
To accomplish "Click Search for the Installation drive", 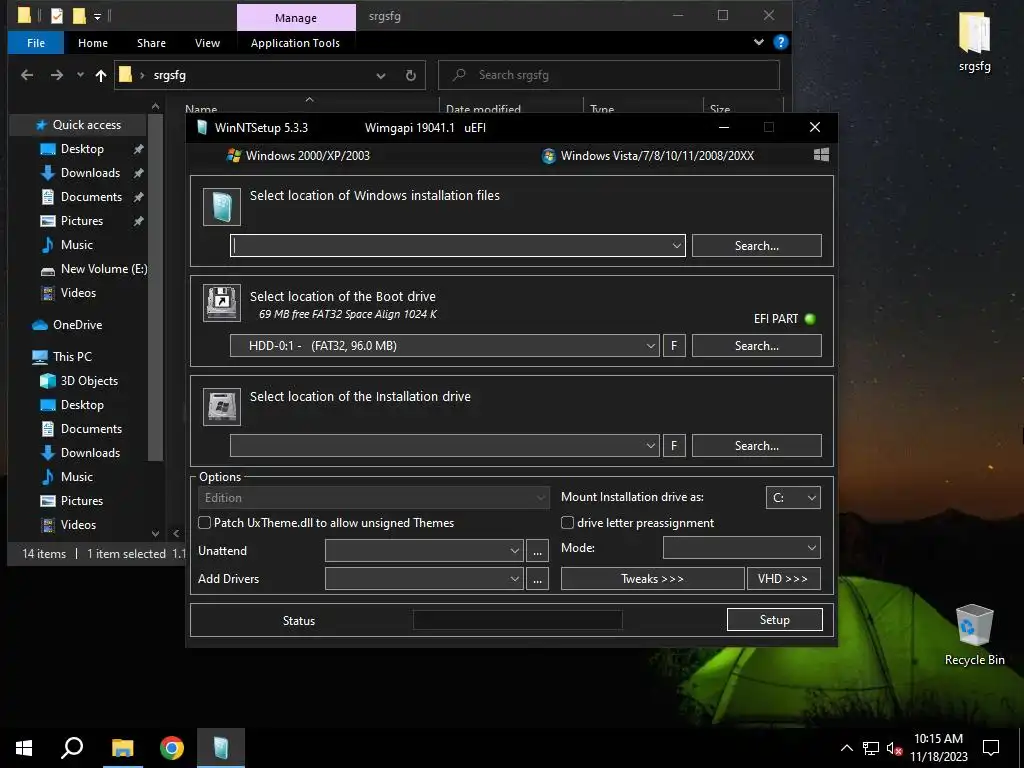I will (x=756, y=445).
